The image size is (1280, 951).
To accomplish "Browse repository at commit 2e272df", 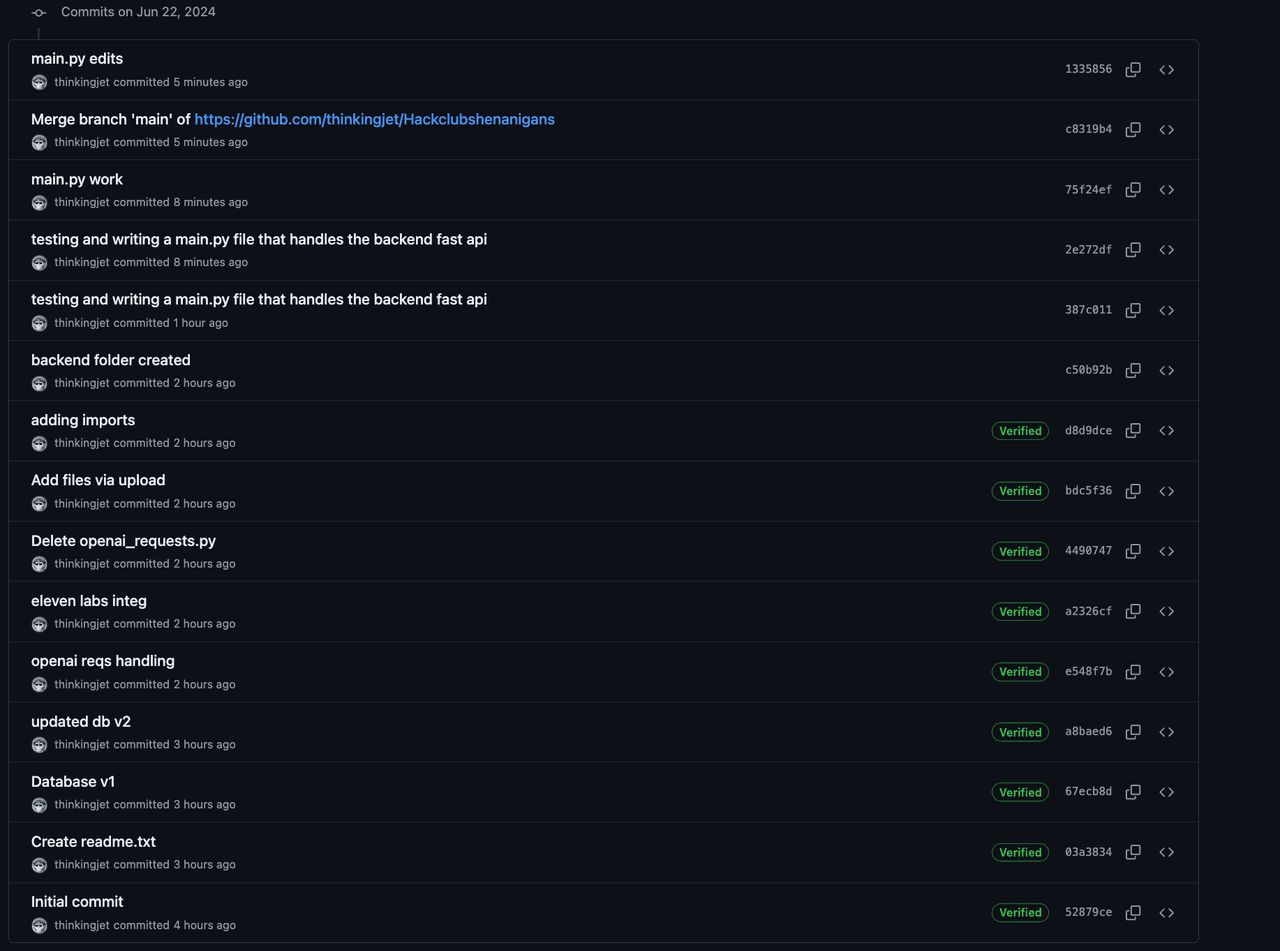I will tap(1166, 250).
